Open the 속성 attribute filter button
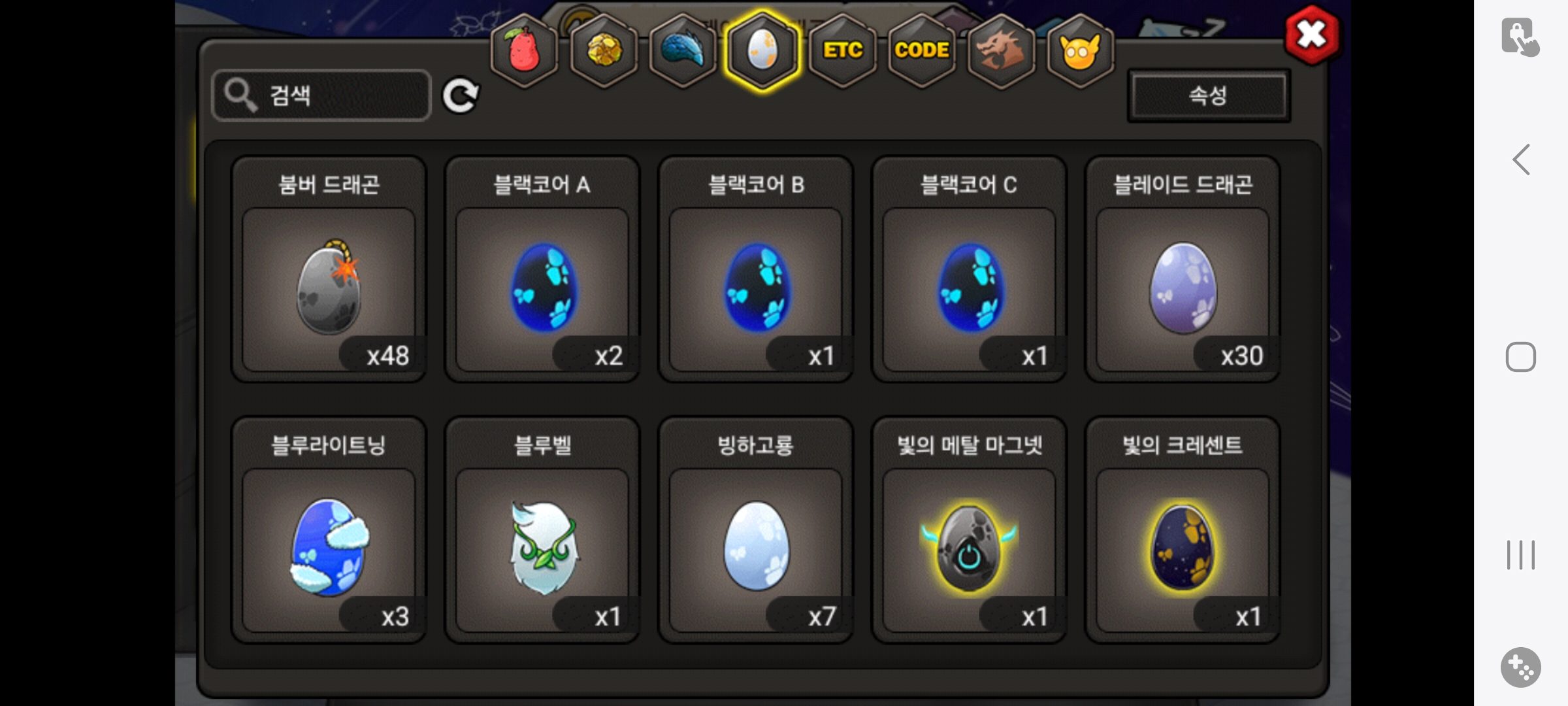 coord(1209,95)
